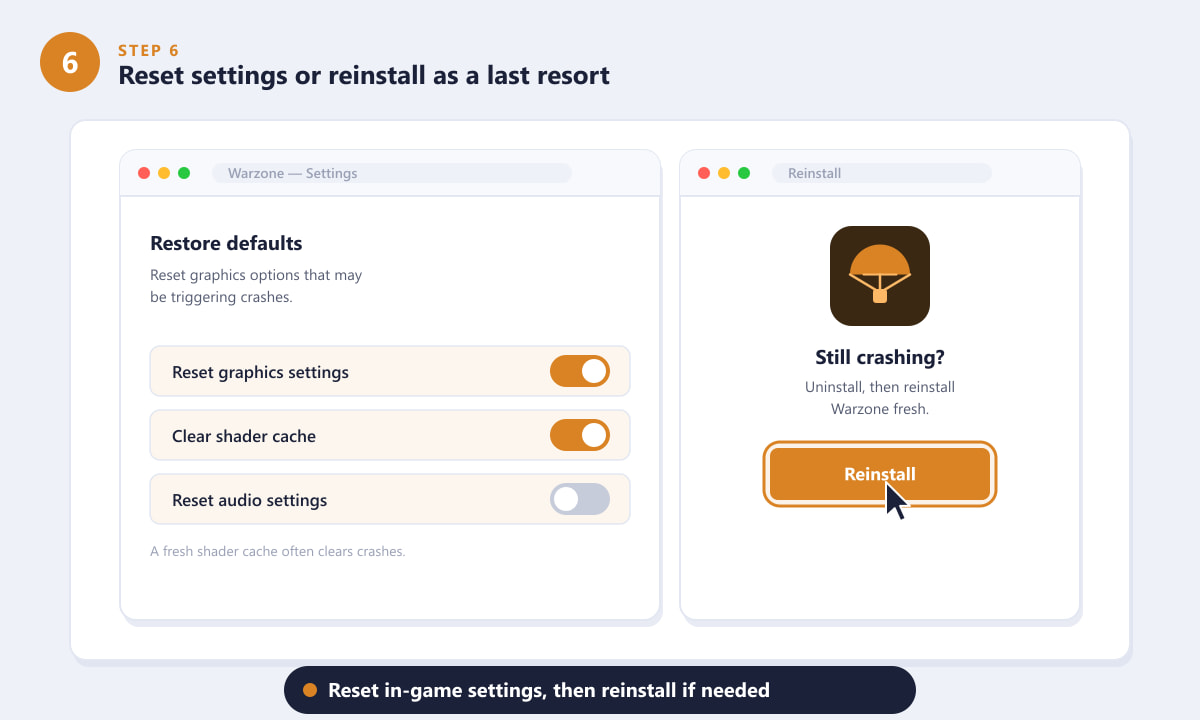Image resolution: width=1200 pixels, height=720 pixels.
Task: Click the green dot on the Reinstall window
Action: tap(744, 173)
